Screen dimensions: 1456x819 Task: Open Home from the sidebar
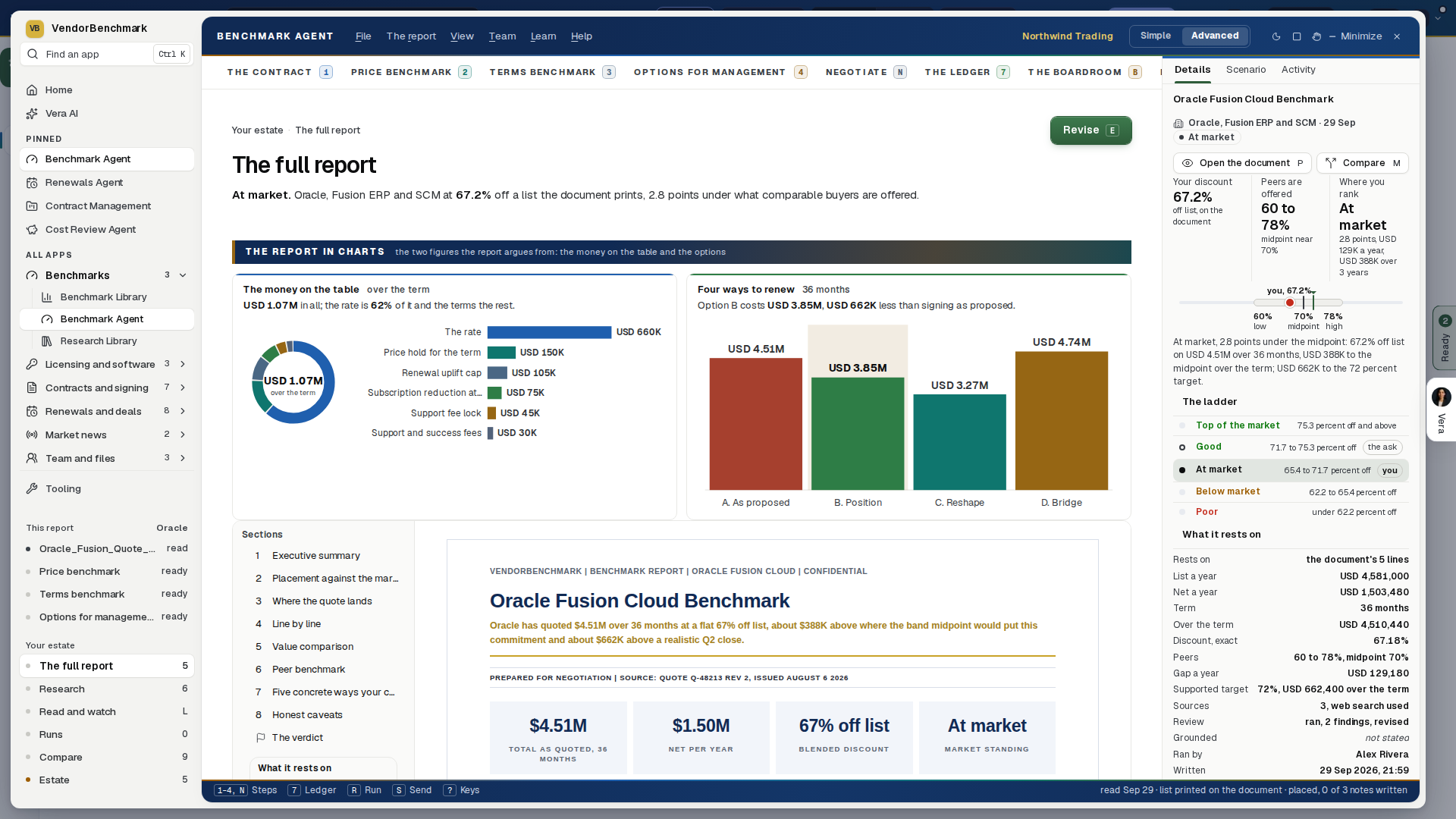tap(106, 89)
